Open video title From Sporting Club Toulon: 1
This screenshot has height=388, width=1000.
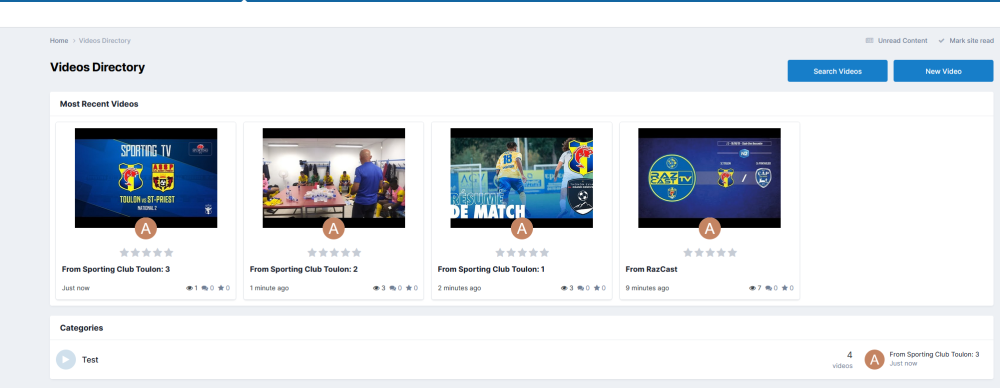coord(491,269)
